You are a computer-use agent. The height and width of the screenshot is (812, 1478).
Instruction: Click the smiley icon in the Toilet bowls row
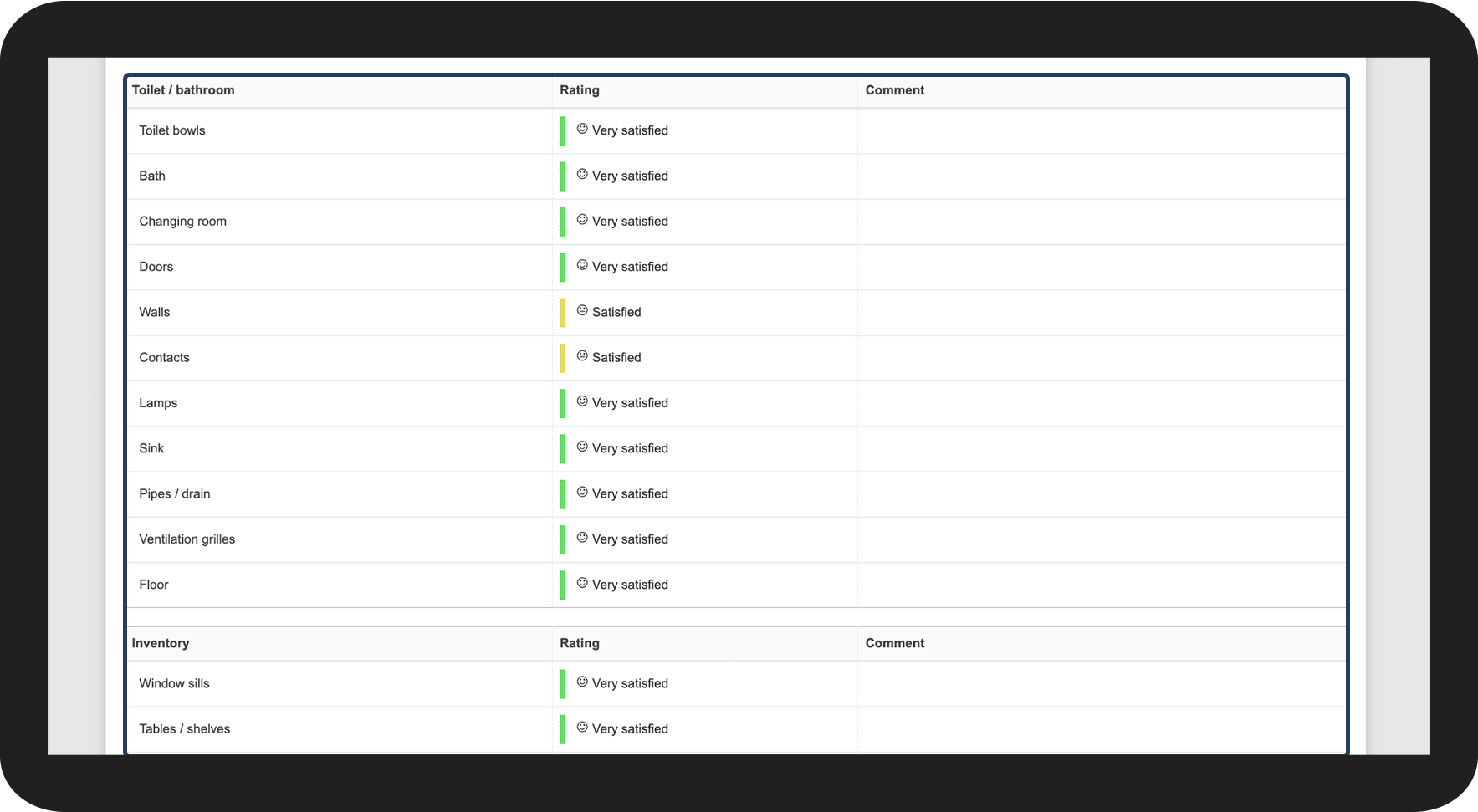click(582, 129)
